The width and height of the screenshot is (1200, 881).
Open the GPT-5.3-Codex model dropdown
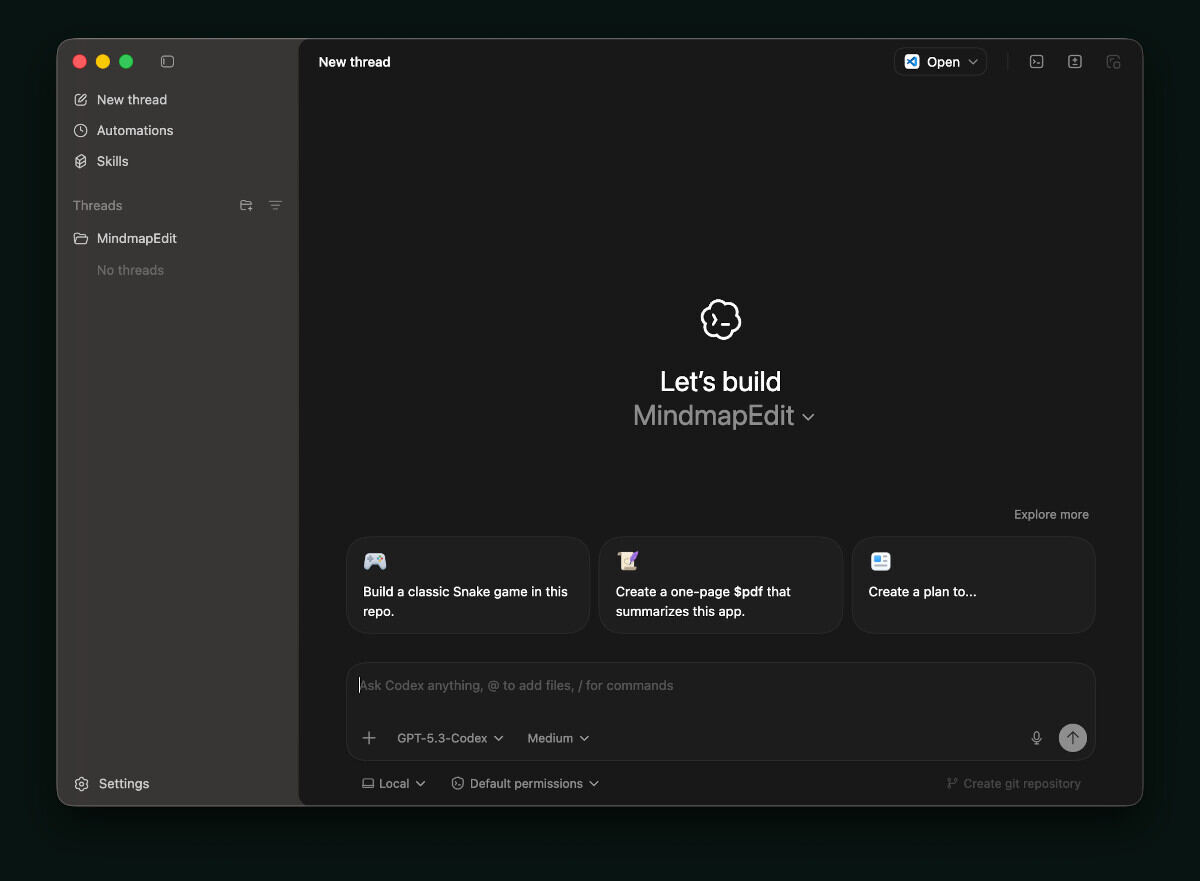[x=450, y=738]
